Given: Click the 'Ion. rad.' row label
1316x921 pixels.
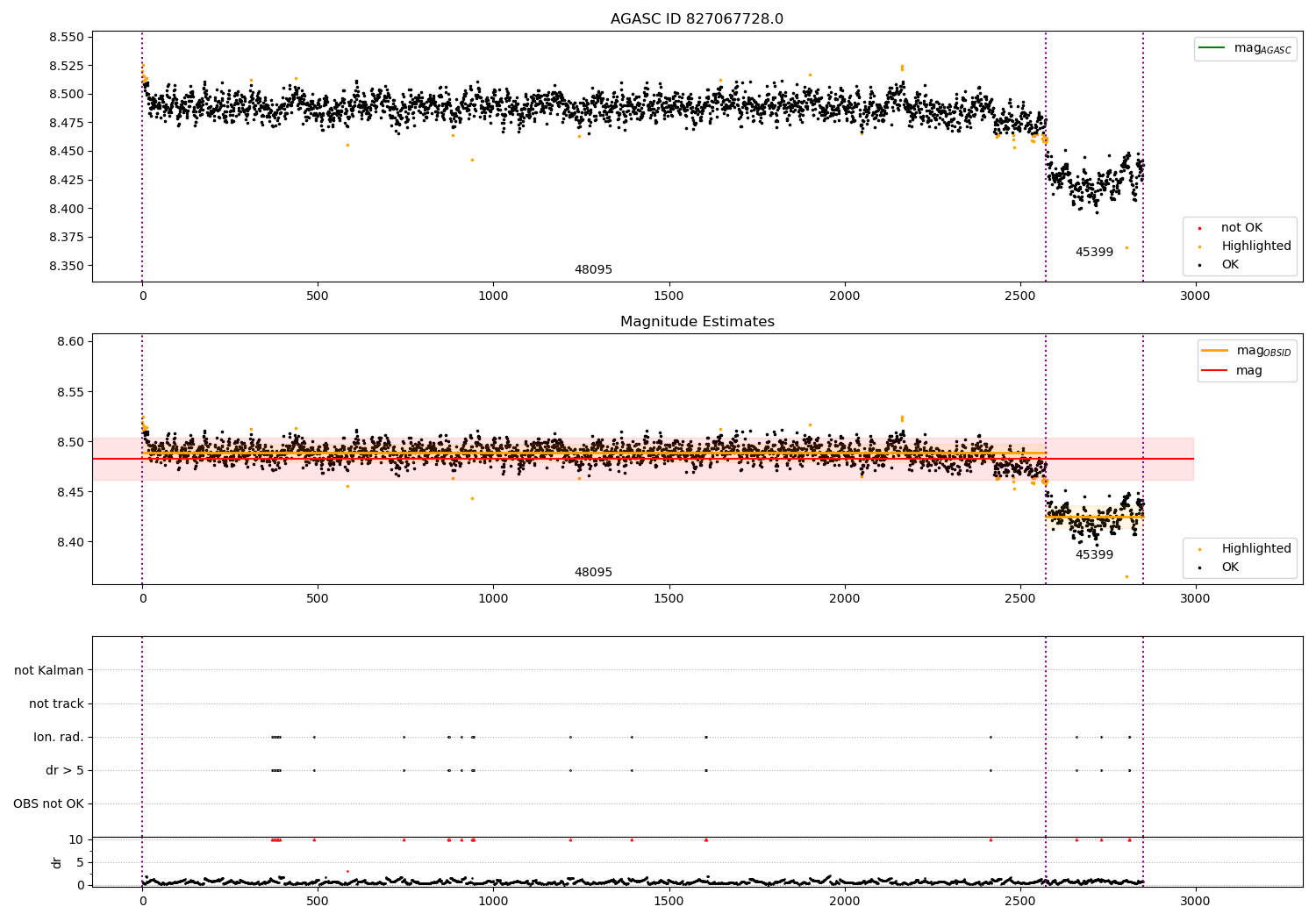Looking at the screenshot, I should 59,738.
